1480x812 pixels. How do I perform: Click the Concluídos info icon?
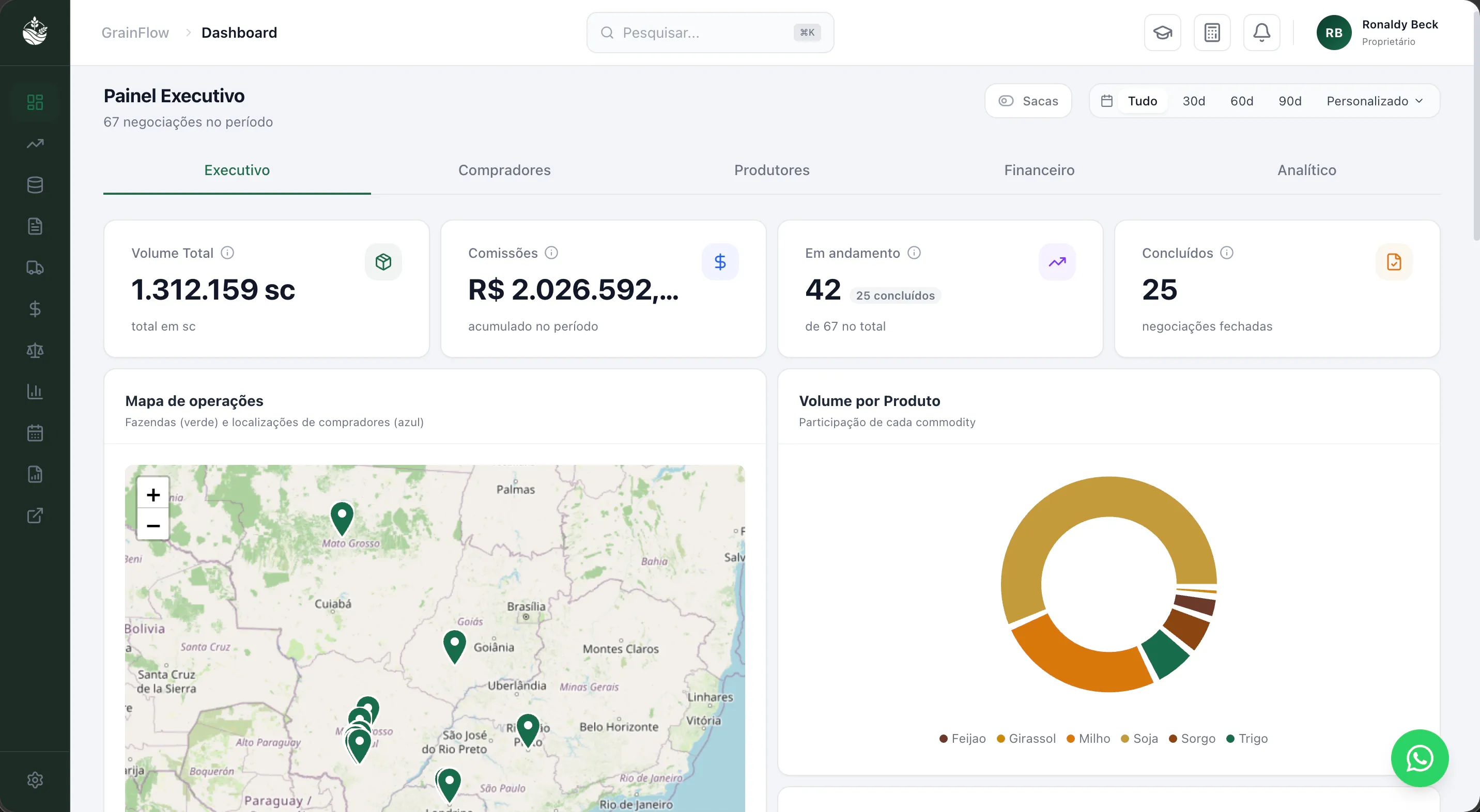[x=1227, y=253]
